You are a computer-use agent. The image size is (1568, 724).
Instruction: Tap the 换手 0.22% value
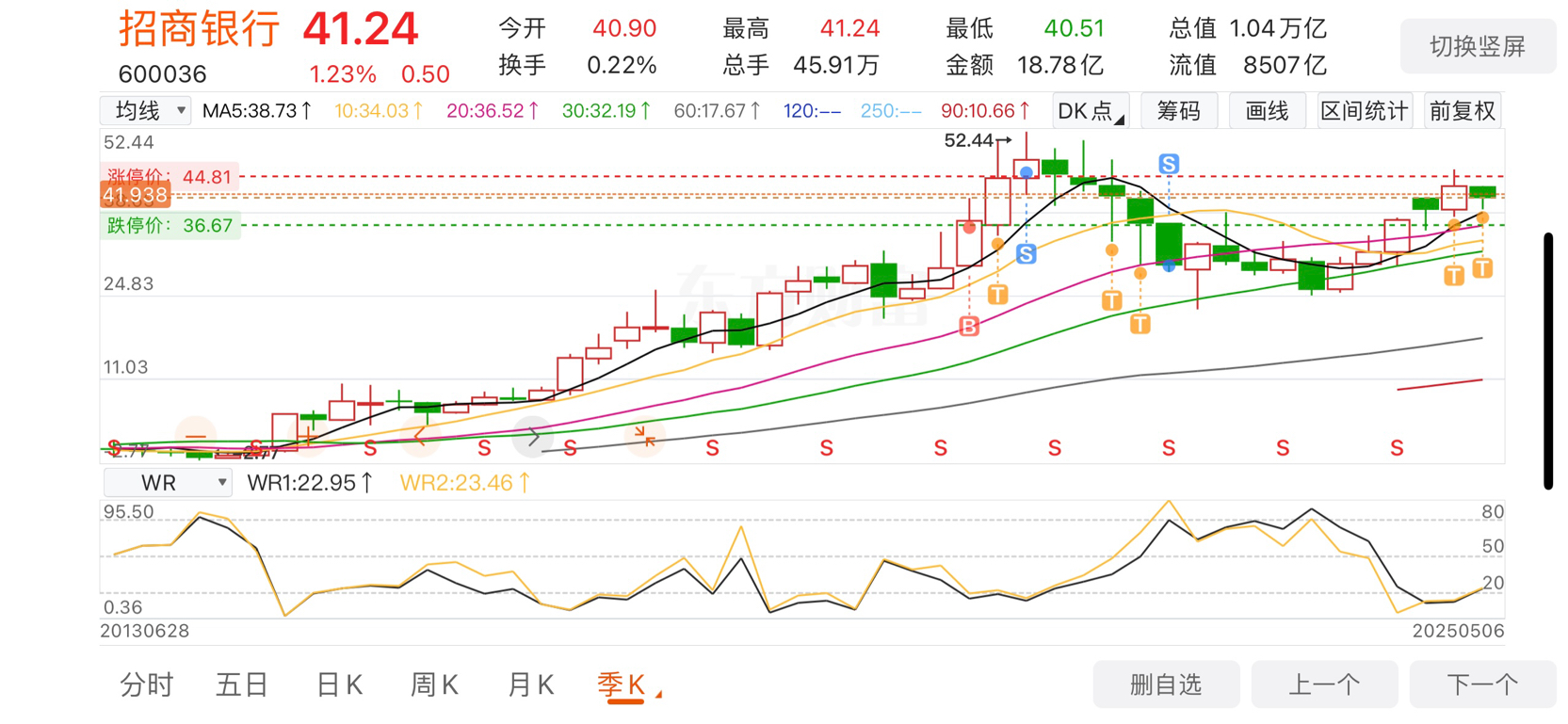point(622,65)
